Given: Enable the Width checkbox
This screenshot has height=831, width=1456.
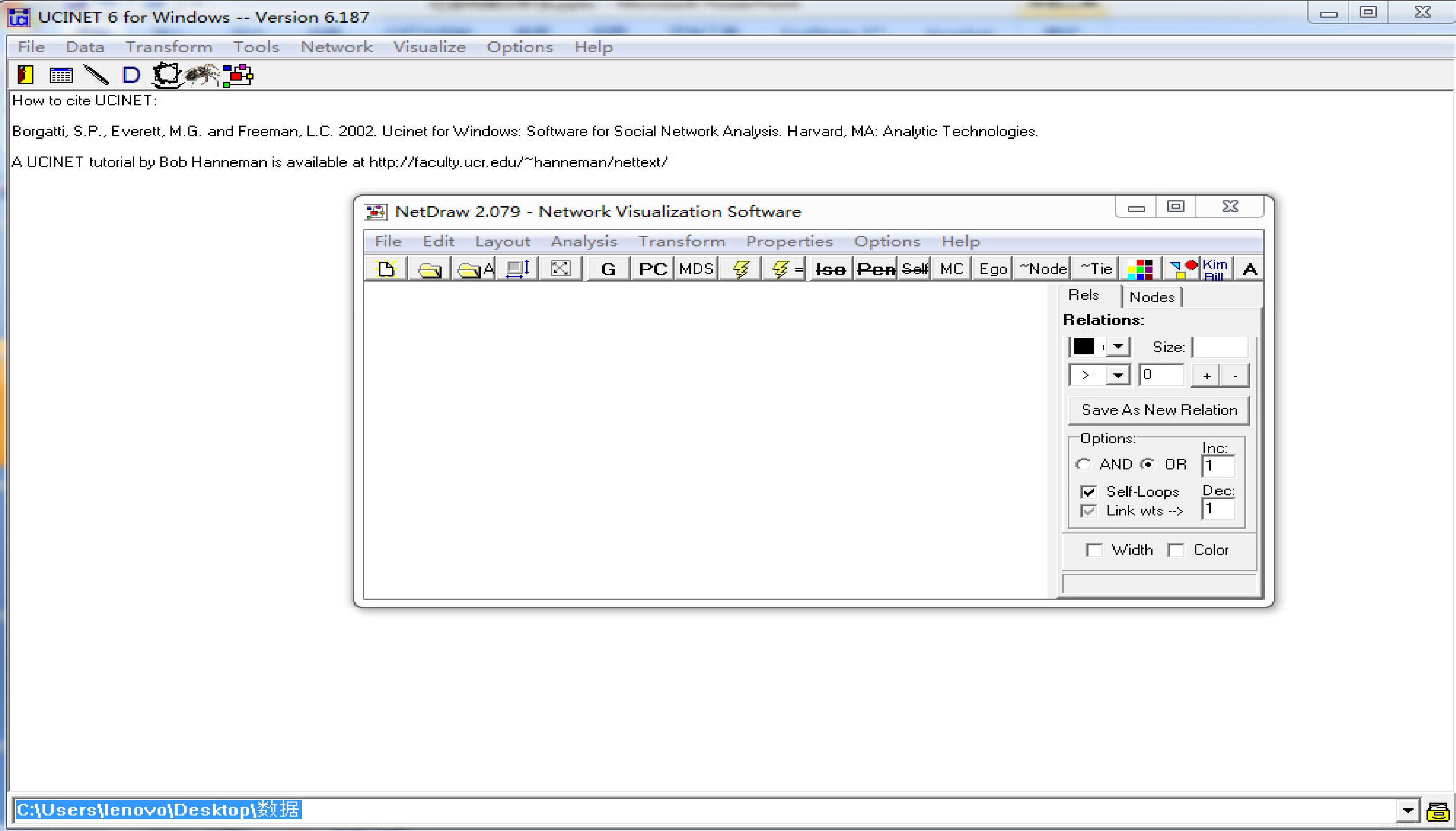Looking at the screenshot, I should [x=1094, y=550].
